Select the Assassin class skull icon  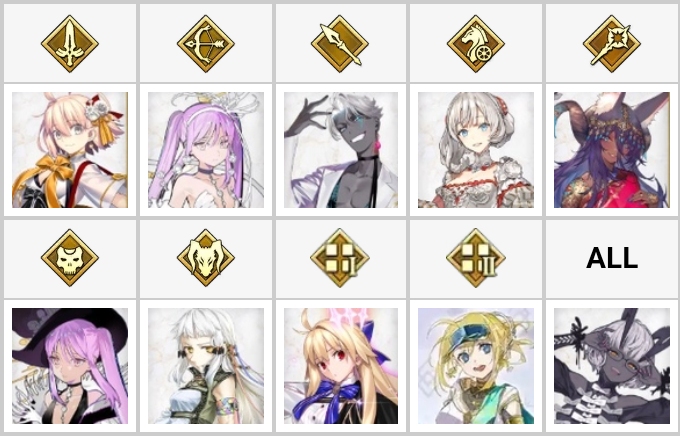click(x=70, y=258)
